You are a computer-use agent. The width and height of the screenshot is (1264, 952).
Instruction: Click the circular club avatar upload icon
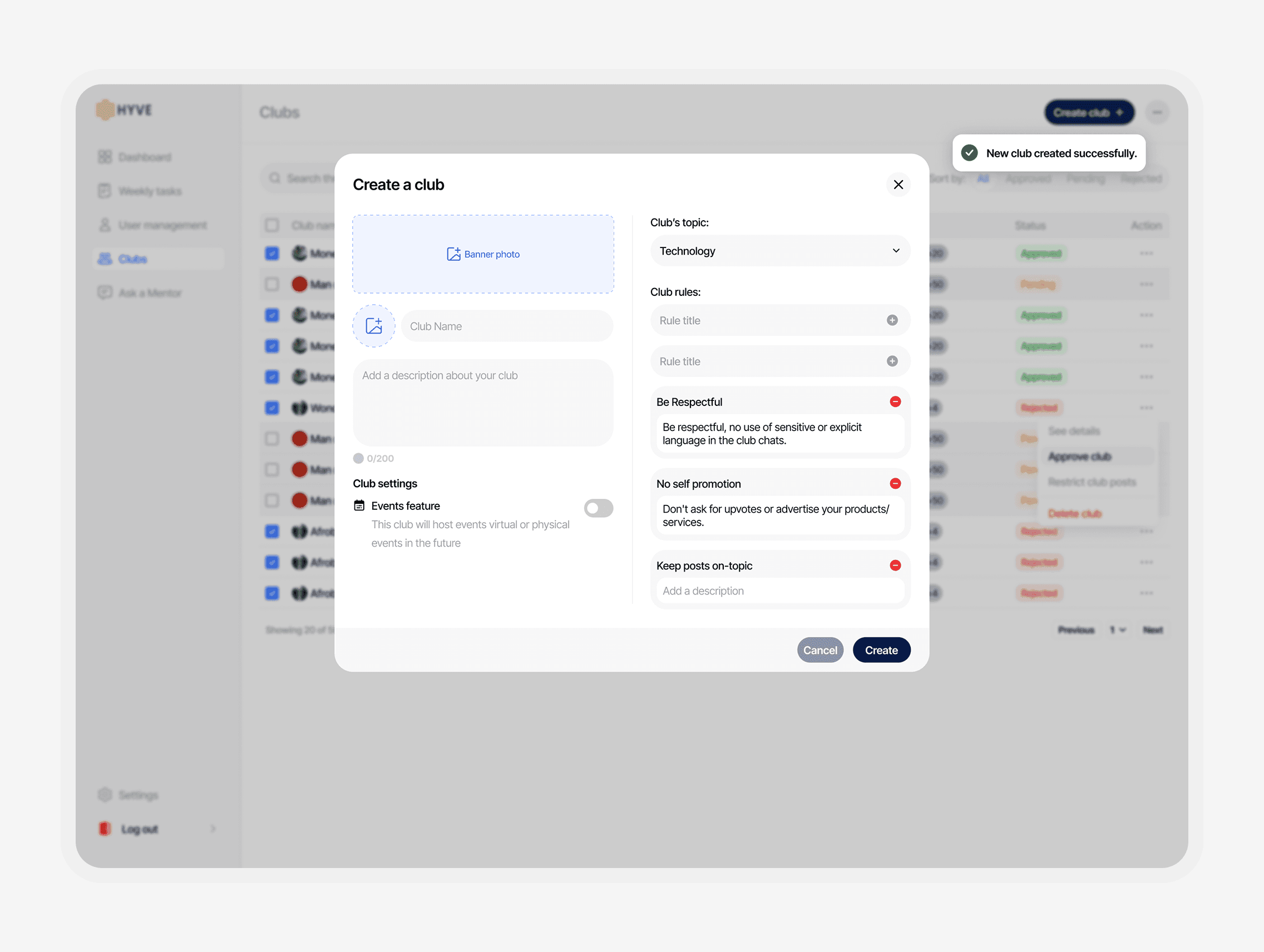(374, 325)
